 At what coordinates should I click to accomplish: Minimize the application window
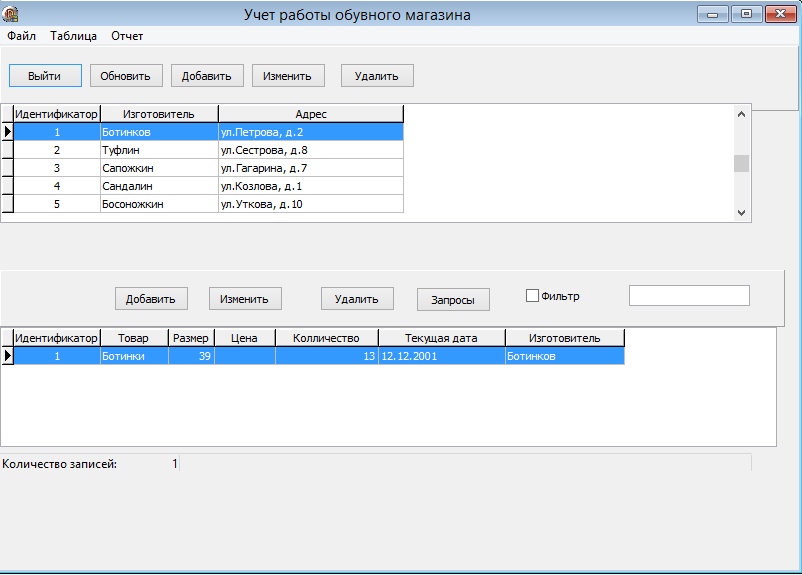pyautogui.click(x=712, y=14)
